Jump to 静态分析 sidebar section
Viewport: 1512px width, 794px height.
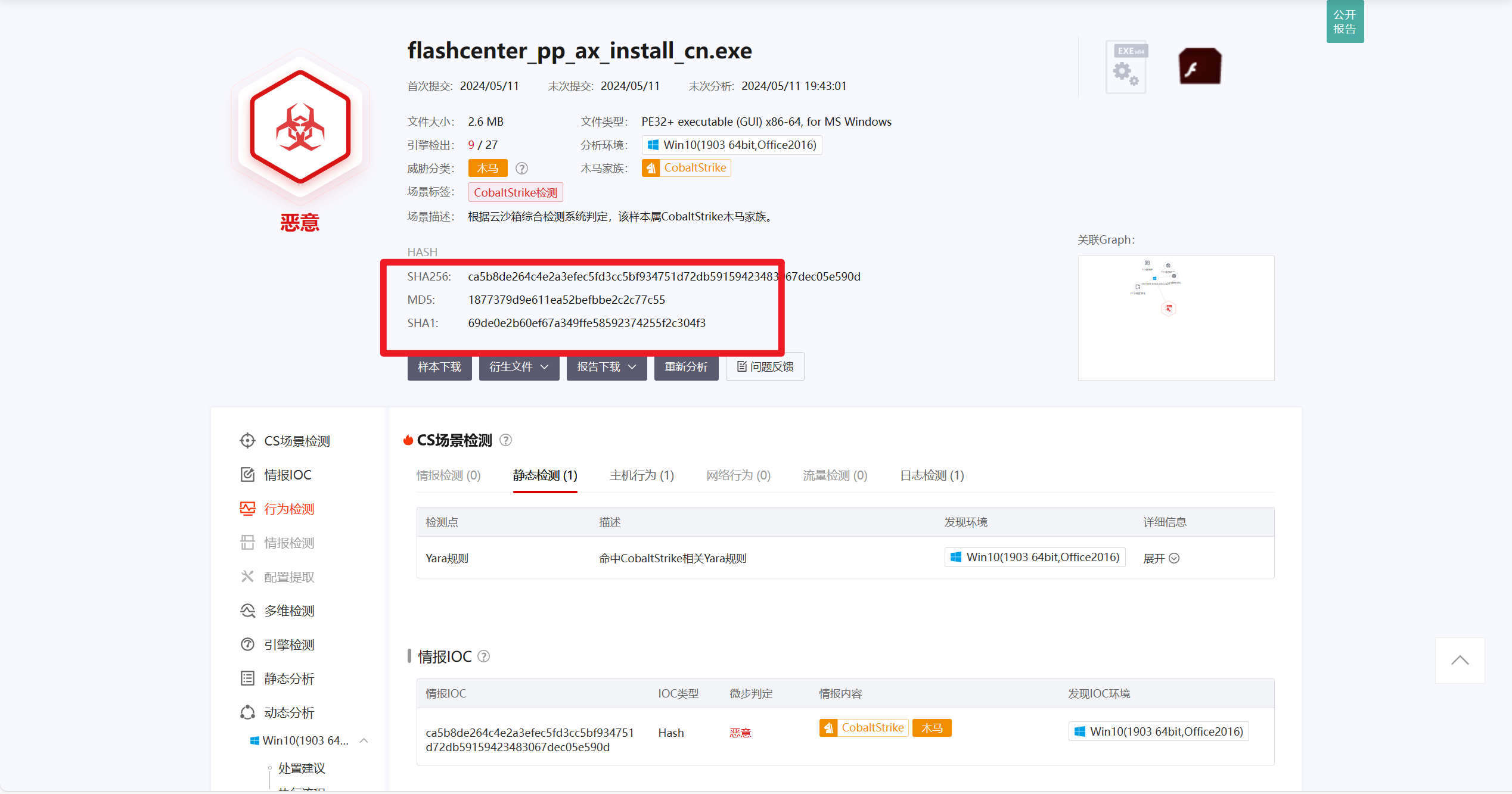(x=288, y=678)
